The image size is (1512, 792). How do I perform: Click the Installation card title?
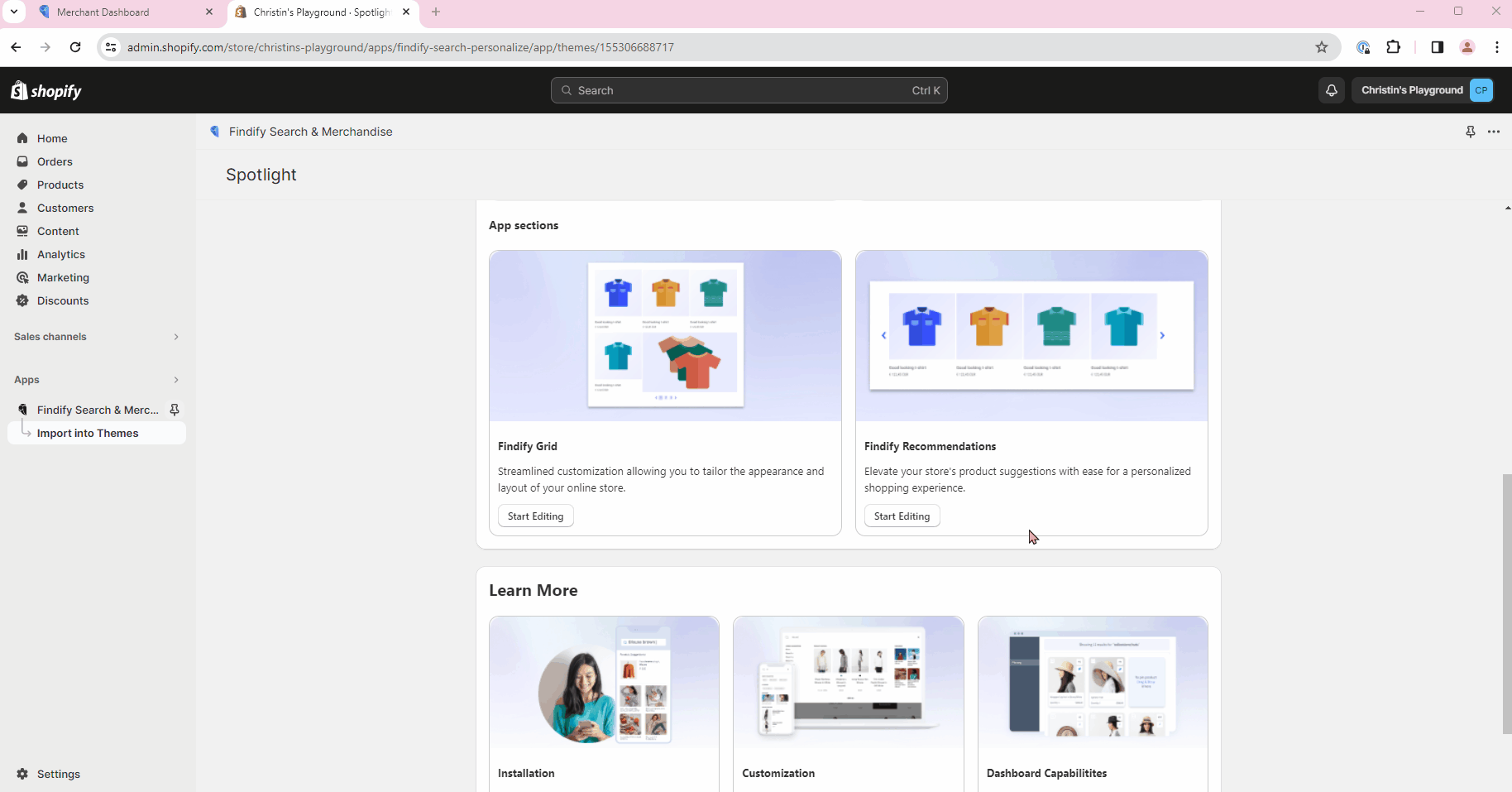click(x=526, y=773)
